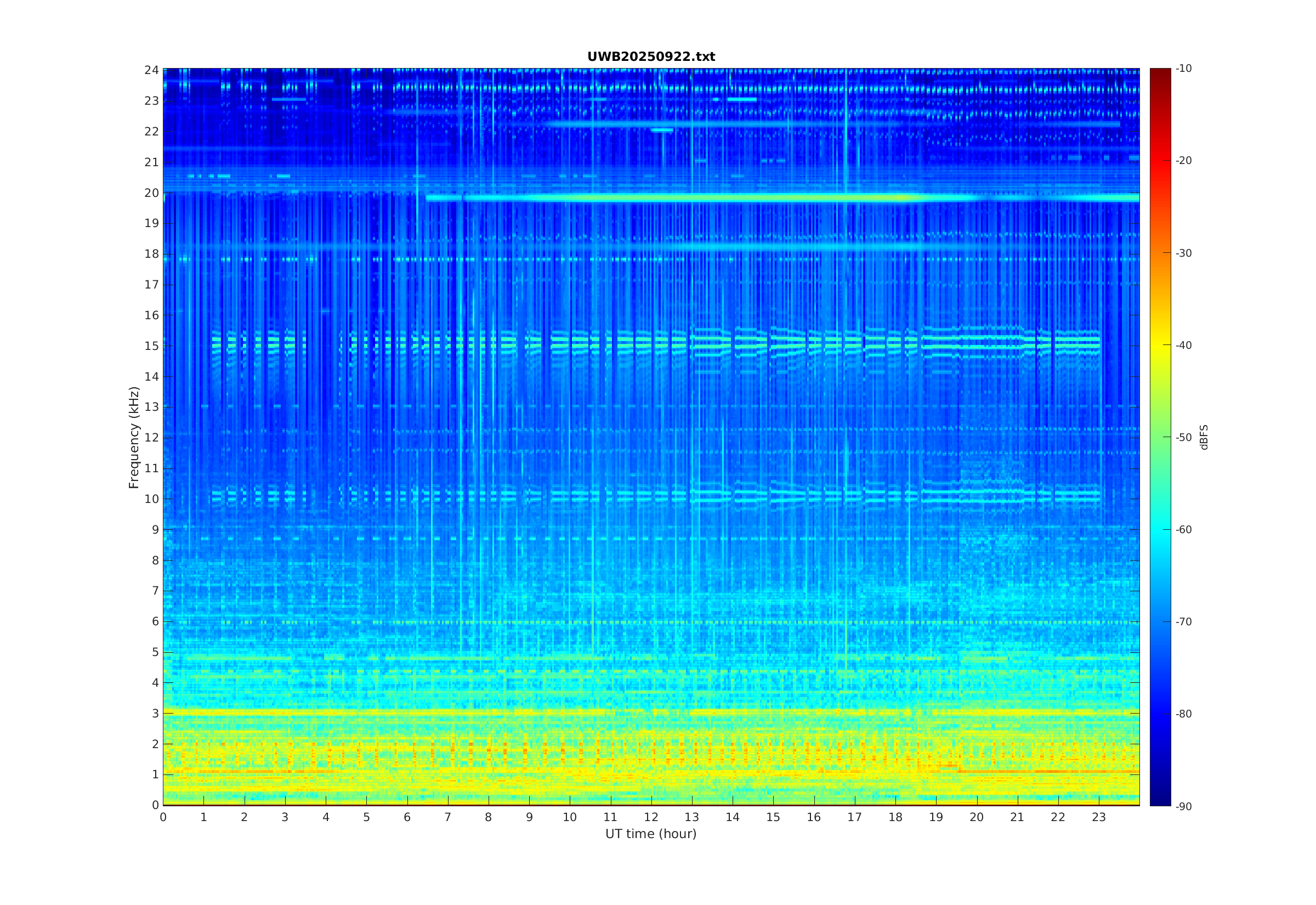This screenshot has width=1316, height=905.
Task: Click the plot title UWB20250922.txt
Action: pos(651,56)
